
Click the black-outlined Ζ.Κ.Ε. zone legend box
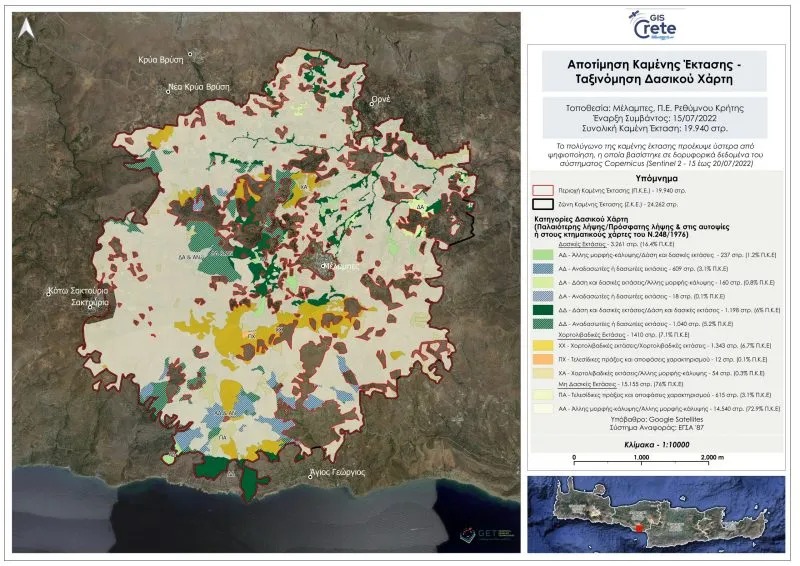(542, 204)
